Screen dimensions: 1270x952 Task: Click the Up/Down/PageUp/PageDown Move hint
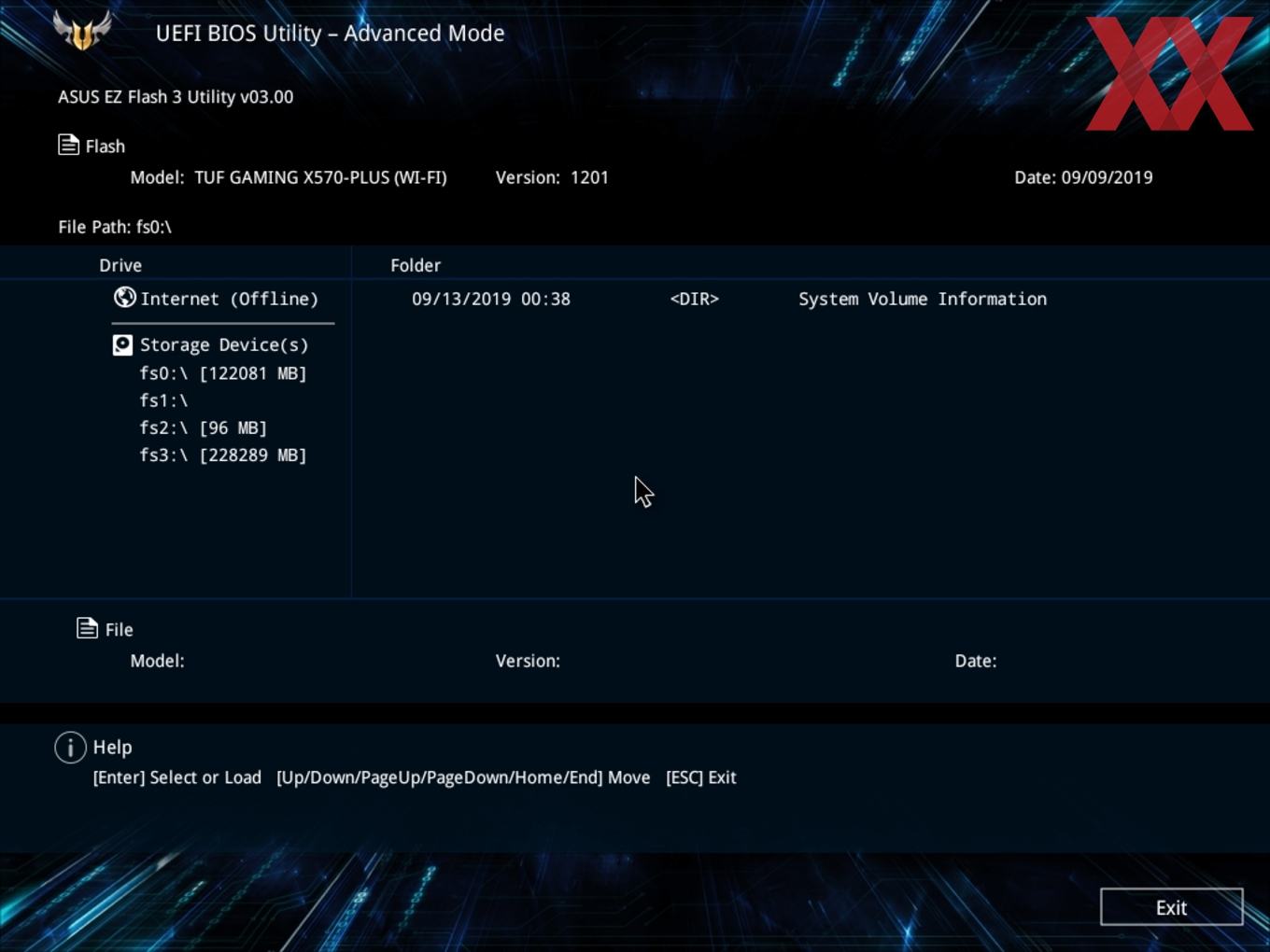pyautogui.click(x=463, y=777)
